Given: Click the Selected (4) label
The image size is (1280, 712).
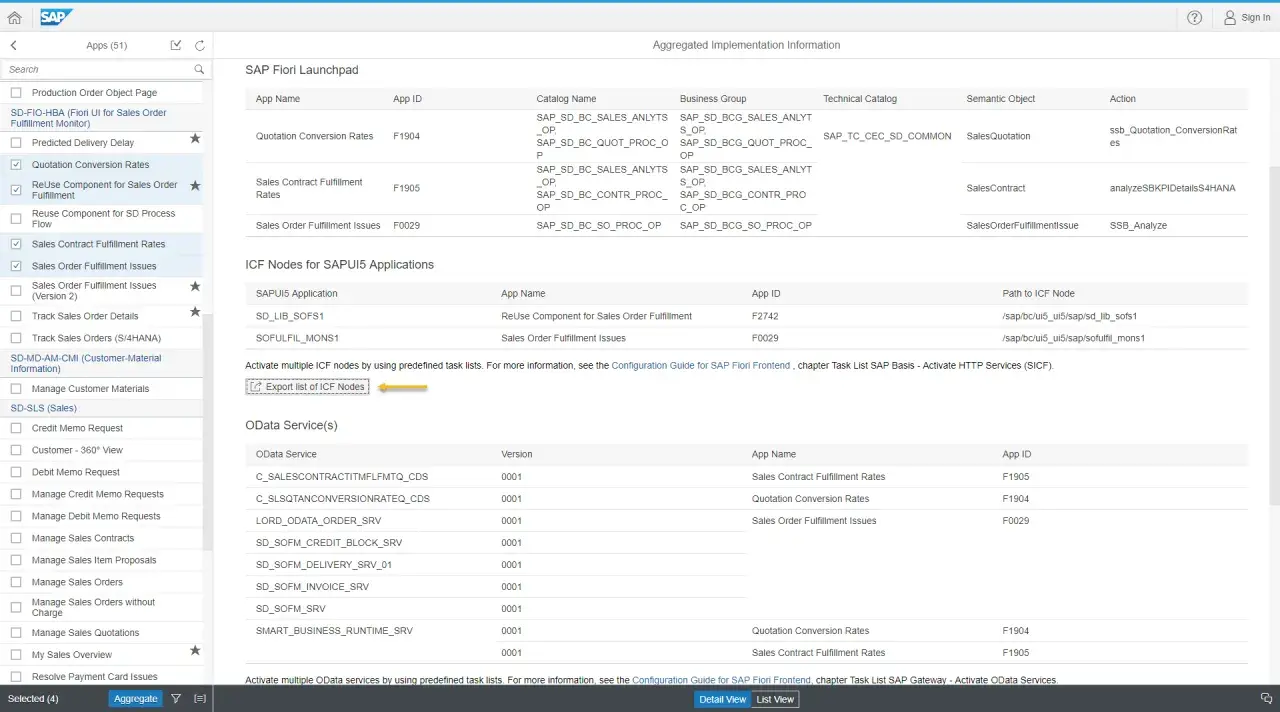Looking at the screenshot, I should point(33,699).
